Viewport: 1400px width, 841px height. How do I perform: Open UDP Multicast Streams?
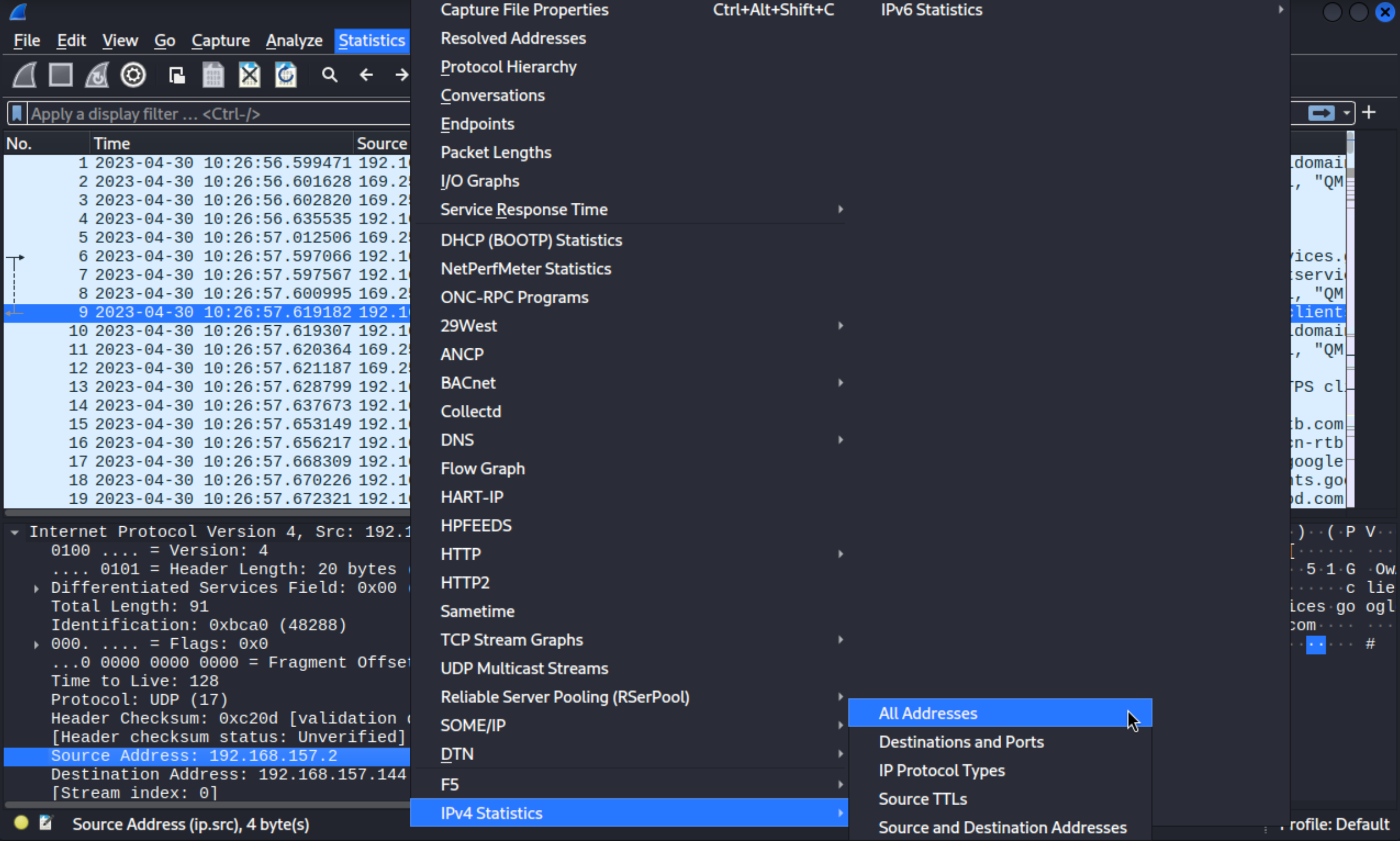click(x=629, y=669)
